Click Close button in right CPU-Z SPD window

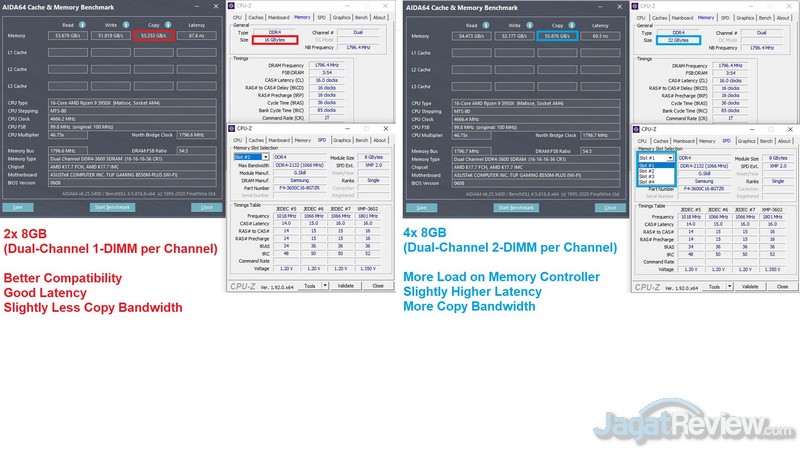click(782, 287)
